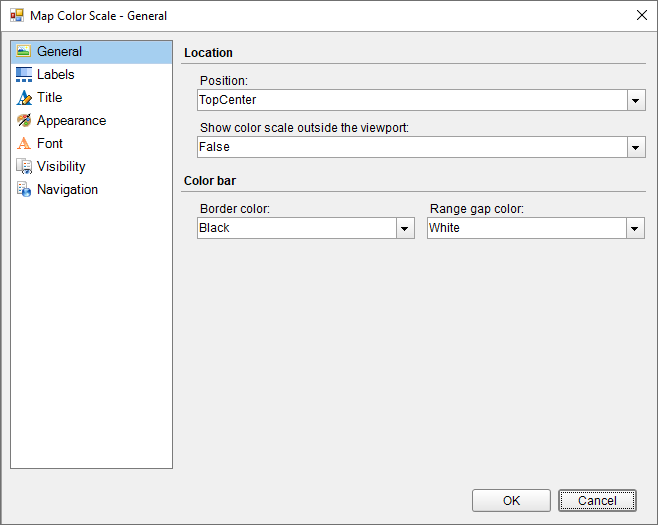Expand the Border color dropdown arrow
The image size is (658, 526).
405,229
